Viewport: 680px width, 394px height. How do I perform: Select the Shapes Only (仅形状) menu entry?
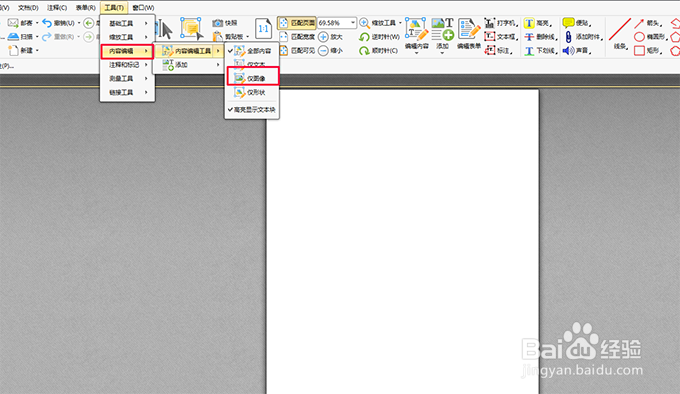[252, 92]
